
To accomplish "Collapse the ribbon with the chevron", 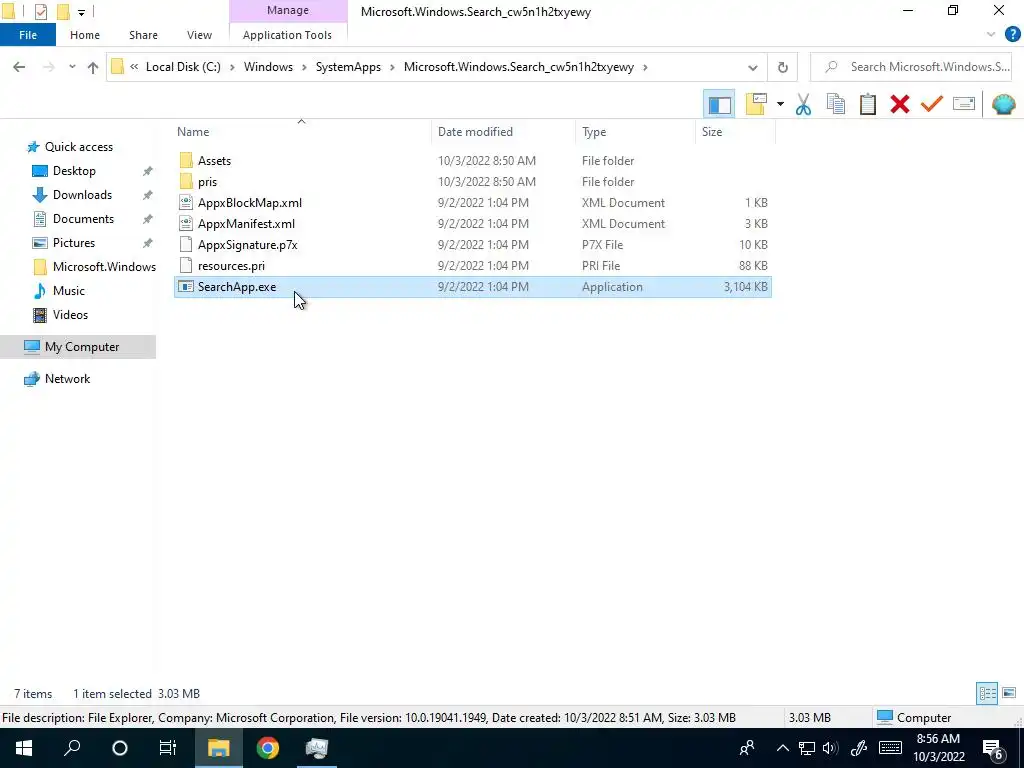I will coord(991,35).
